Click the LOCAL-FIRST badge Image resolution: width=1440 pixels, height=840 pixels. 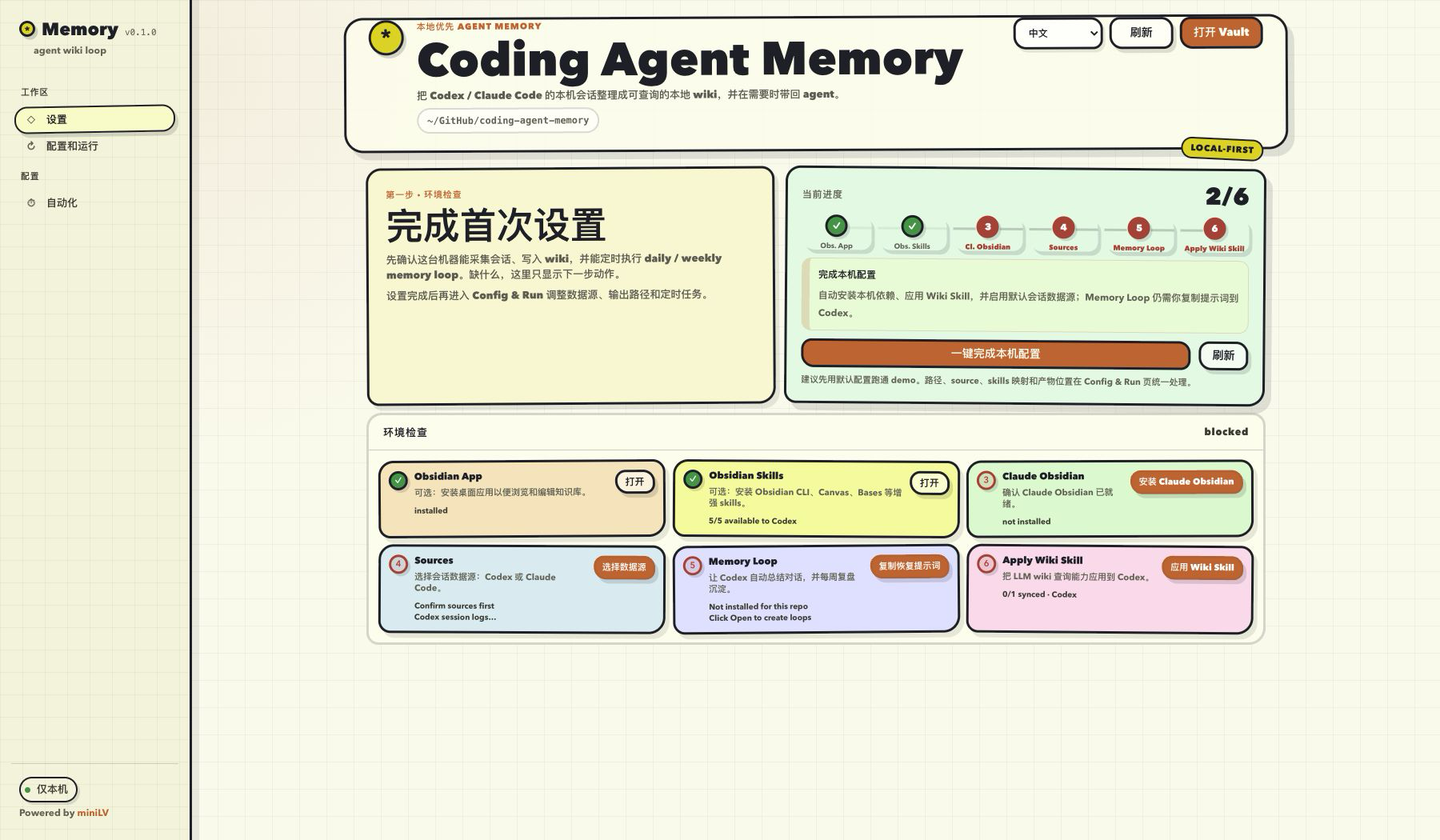[1222, 149]
